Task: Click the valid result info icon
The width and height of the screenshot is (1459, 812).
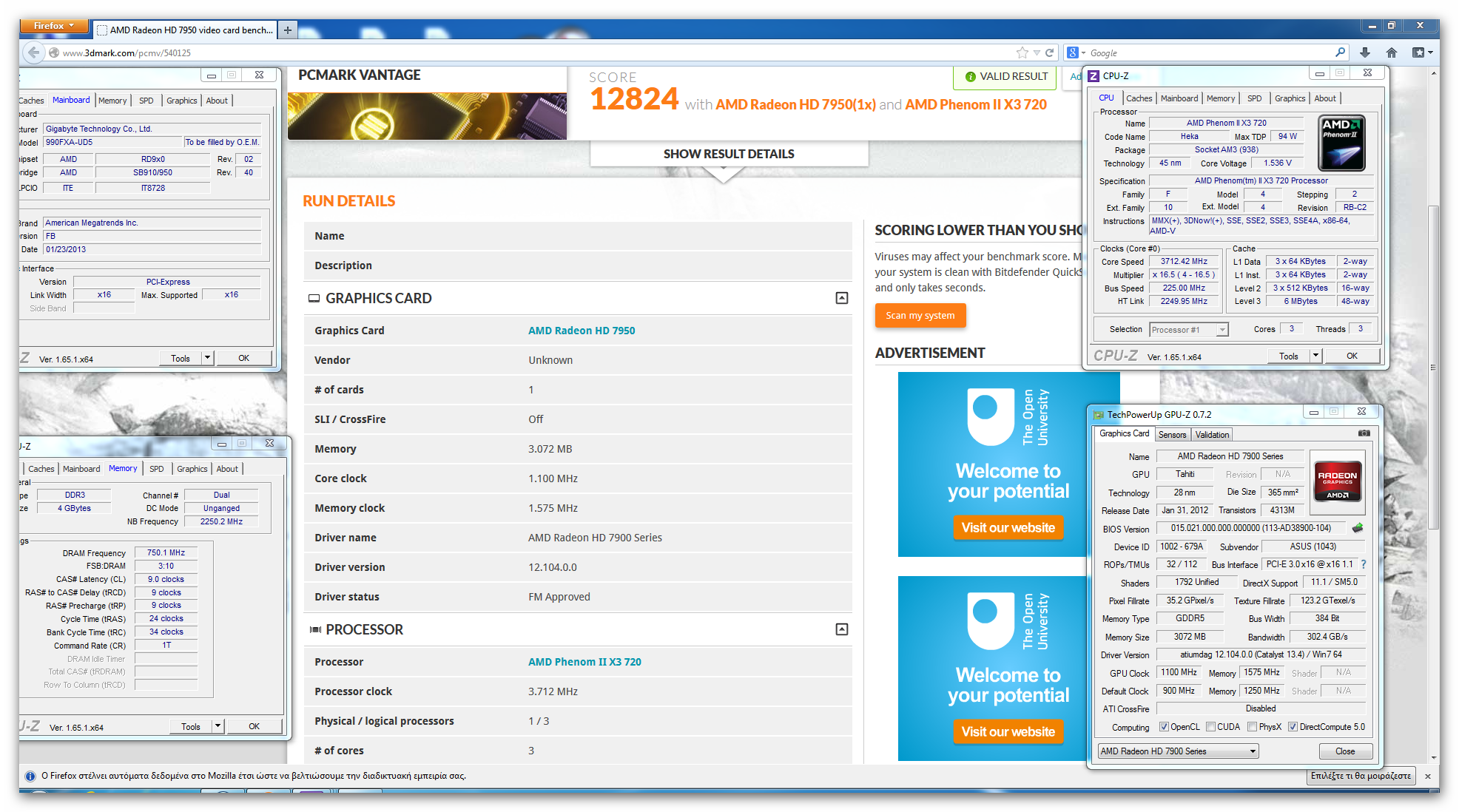Action: [970, 77]
